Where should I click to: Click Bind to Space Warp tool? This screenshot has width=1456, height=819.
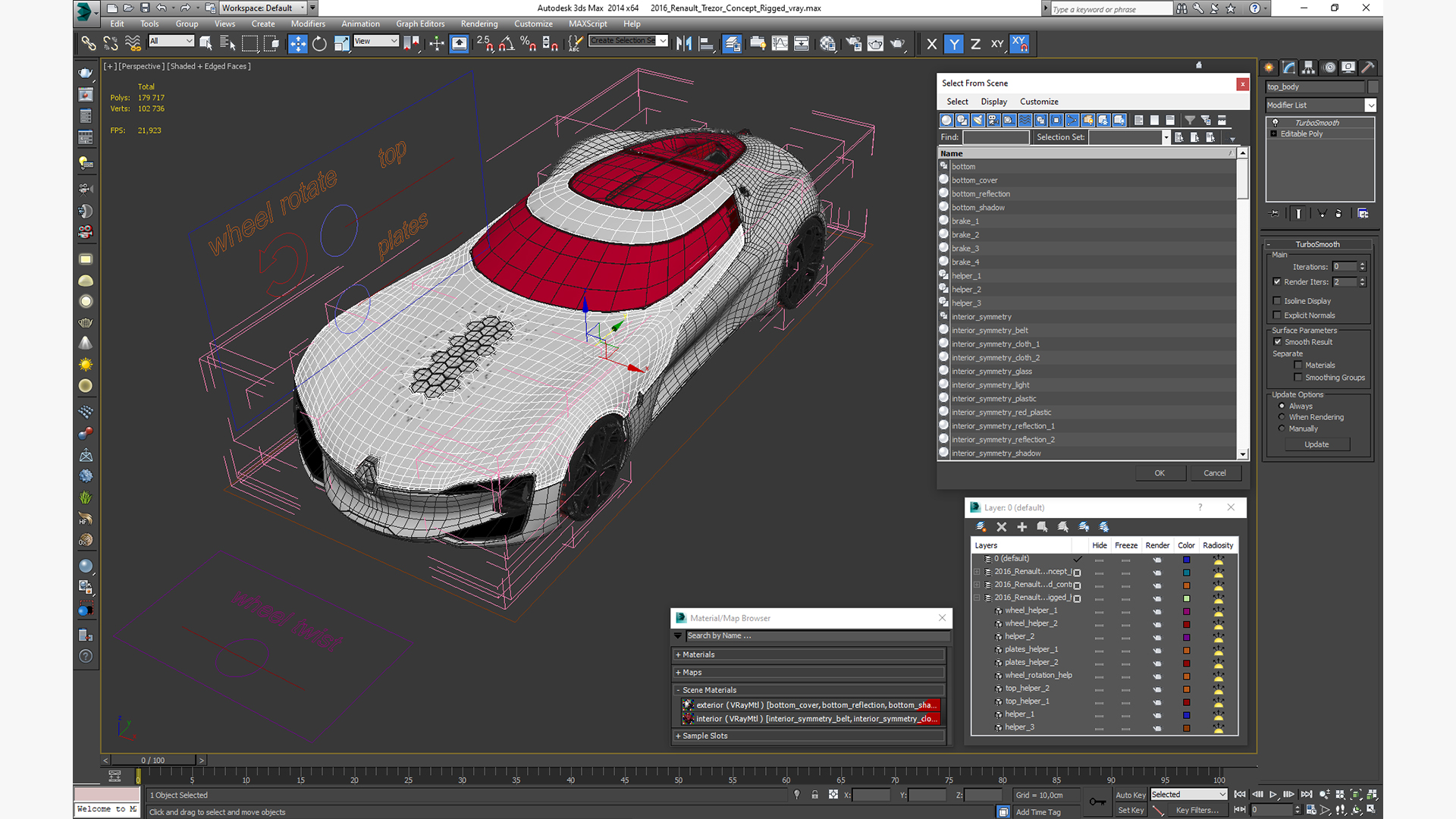133,44
